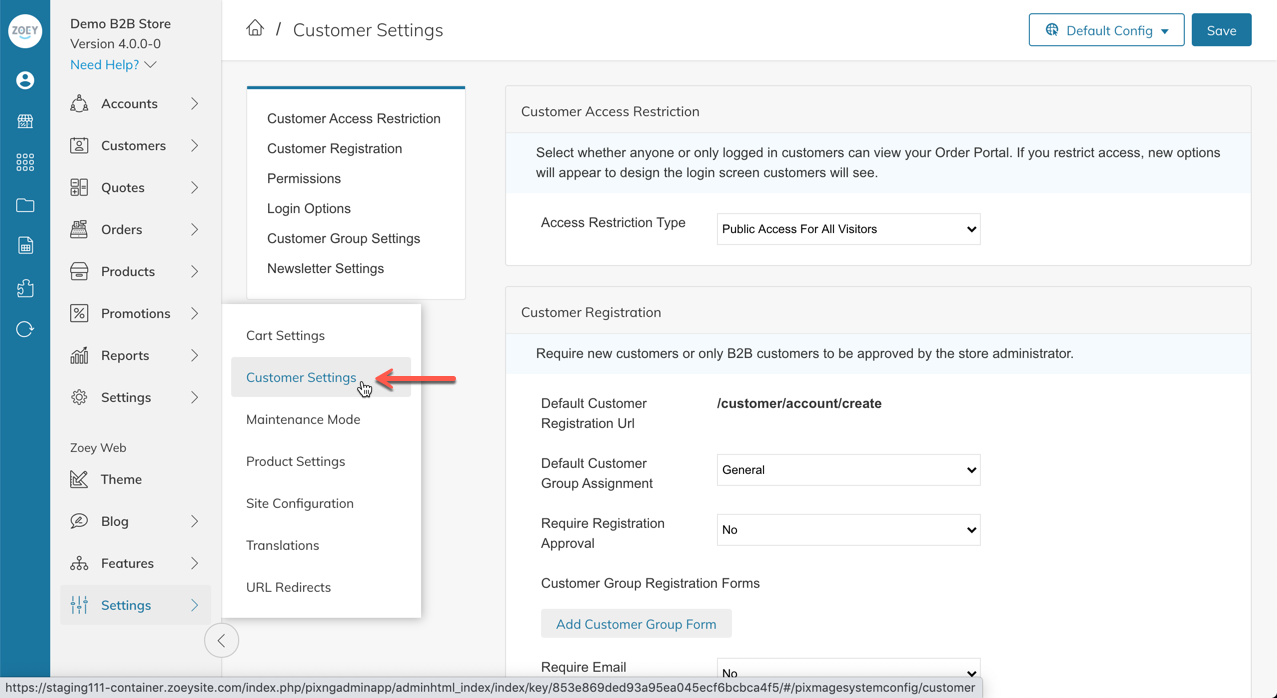Click the Customers menu icon

(x=79, y=145)
